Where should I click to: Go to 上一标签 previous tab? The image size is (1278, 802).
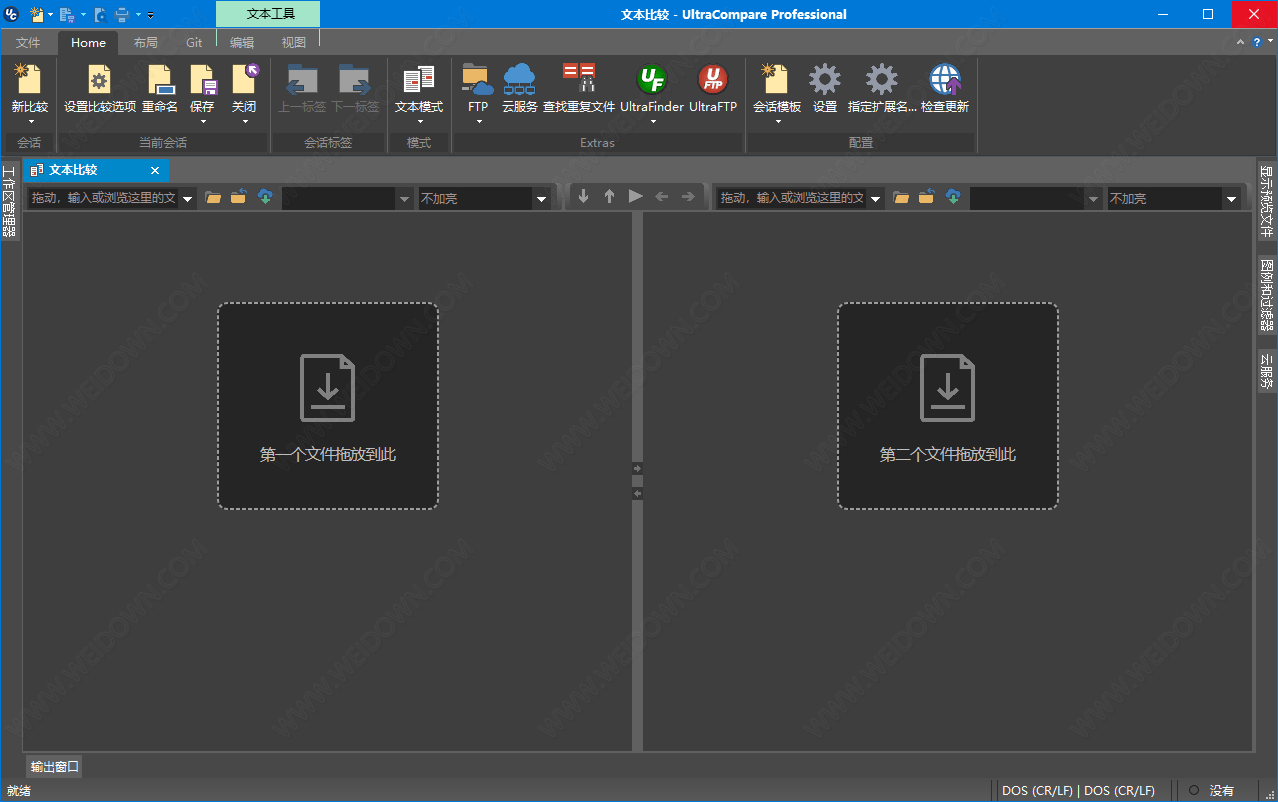click(301, 79)
